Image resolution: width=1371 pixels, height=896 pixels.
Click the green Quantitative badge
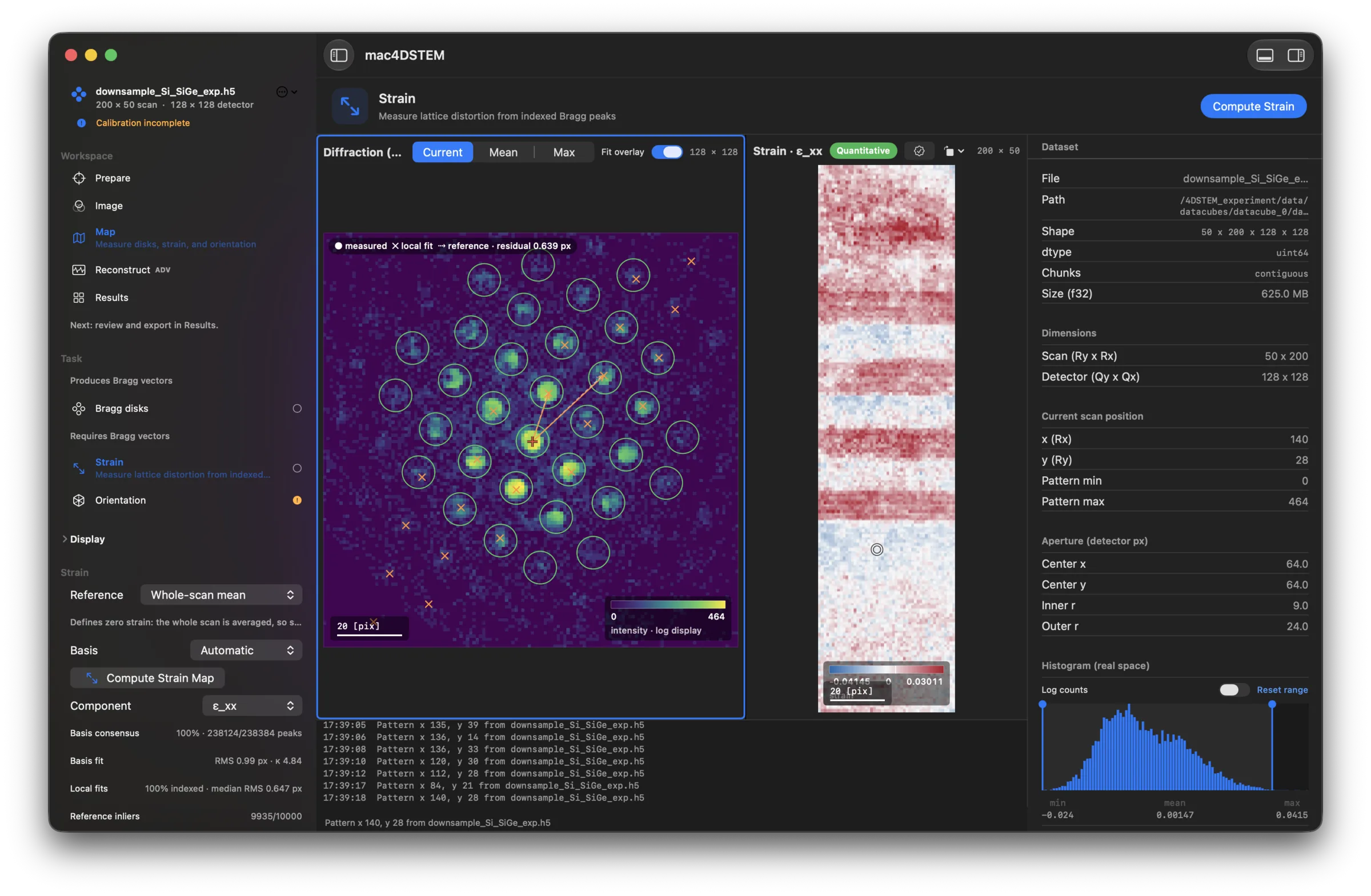tap(863, 150)
